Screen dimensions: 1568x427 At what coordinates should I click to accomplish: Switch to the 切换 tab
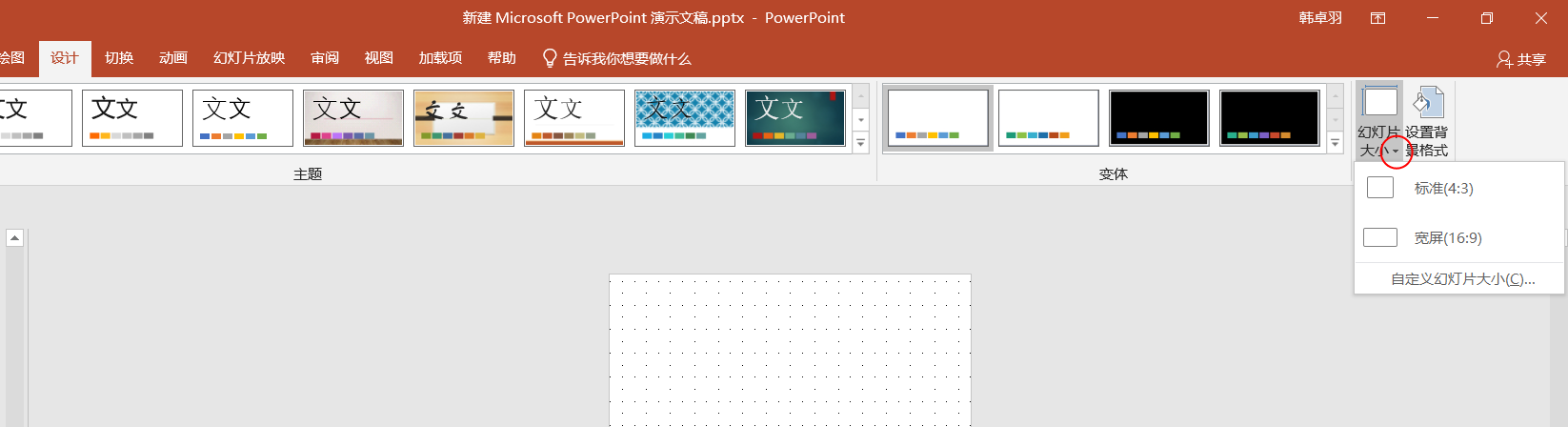[119, 58]
